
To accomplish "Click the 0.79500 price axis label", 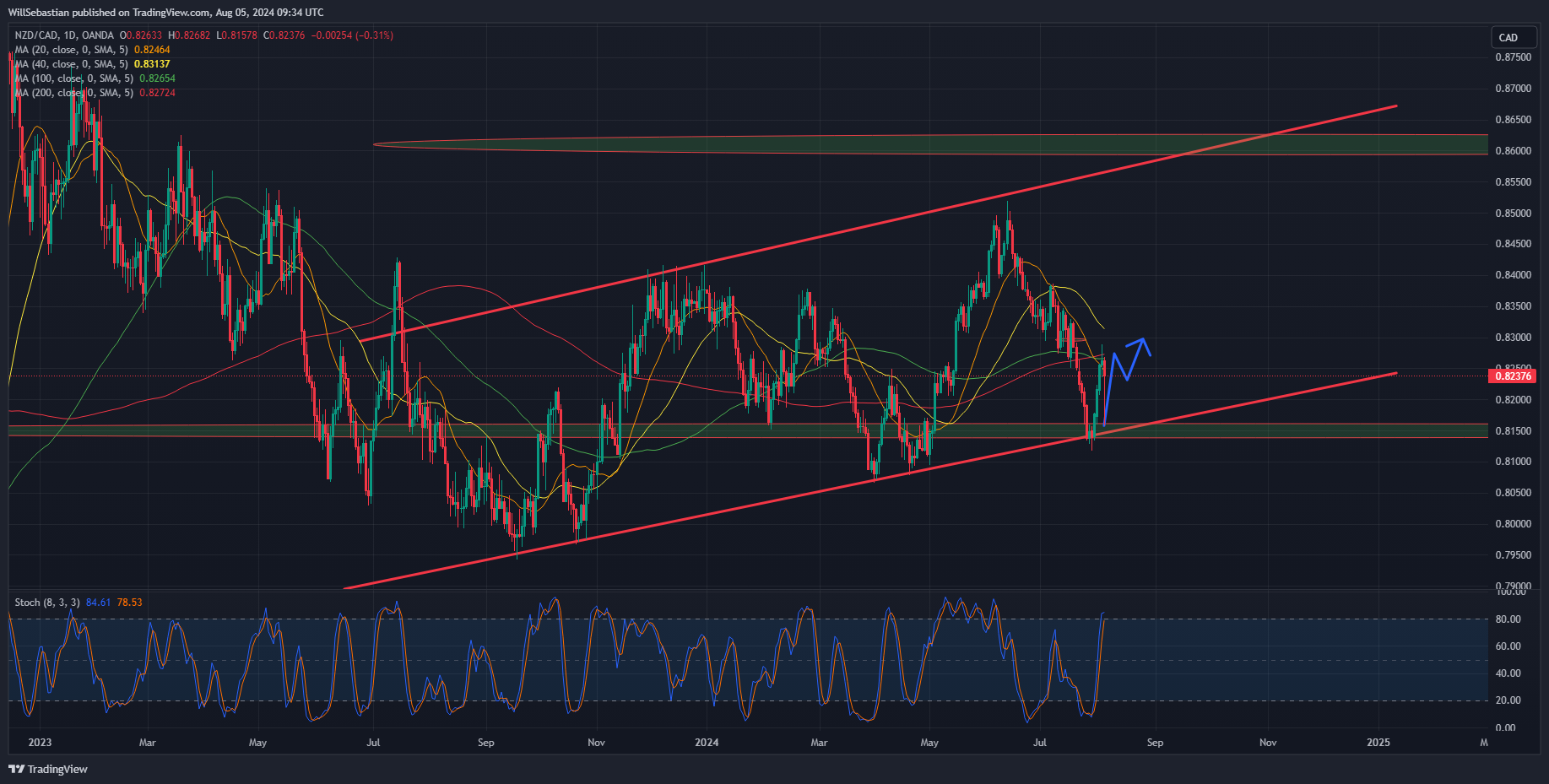I will pyautogui.click(x=1513, y=555).
